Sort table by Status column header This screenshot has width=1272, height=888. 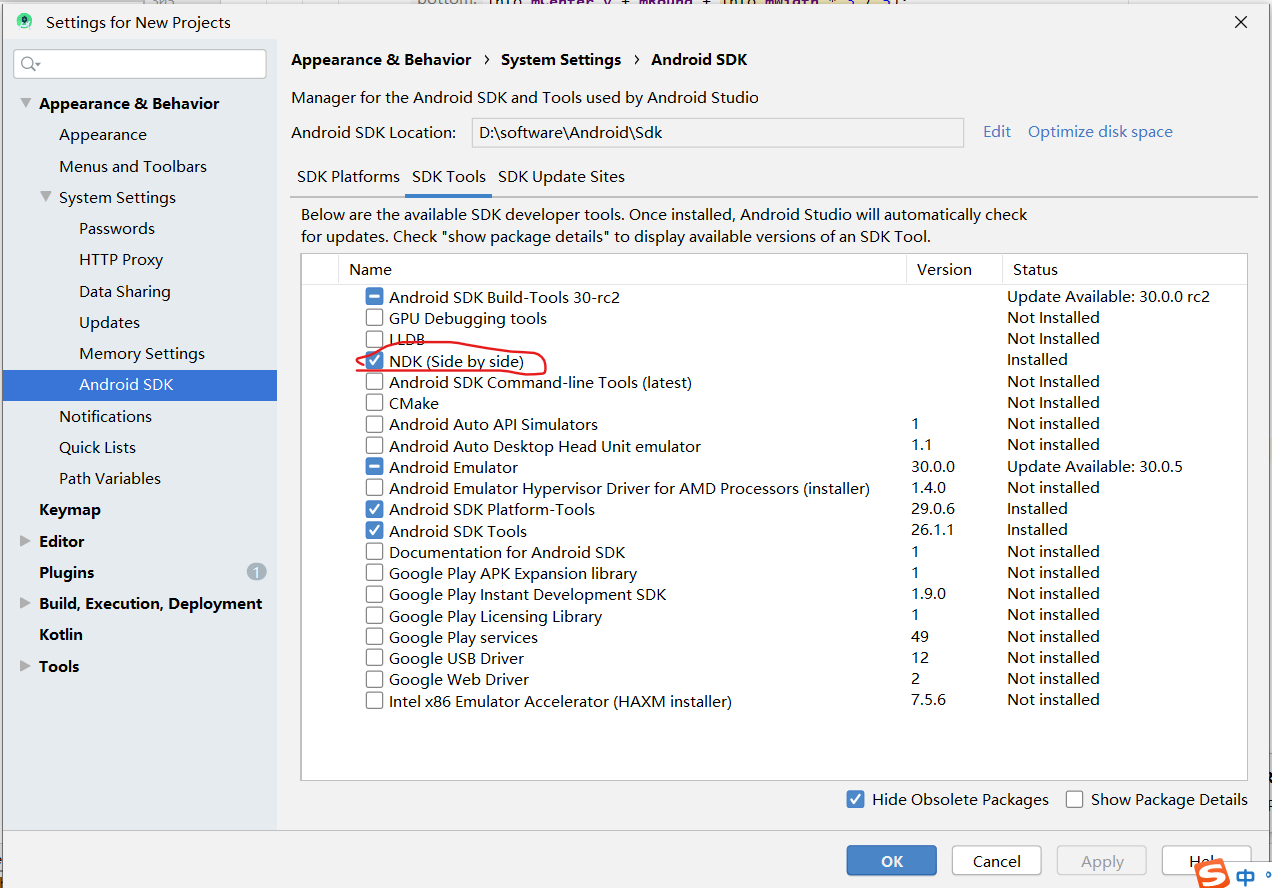point(1124,269)
